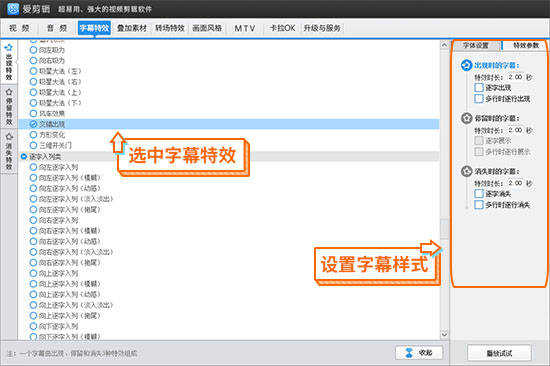Click the 爱剪辑 app logo icon
The width and height of the screenshot is (550, 366).
tap(13, 8)
